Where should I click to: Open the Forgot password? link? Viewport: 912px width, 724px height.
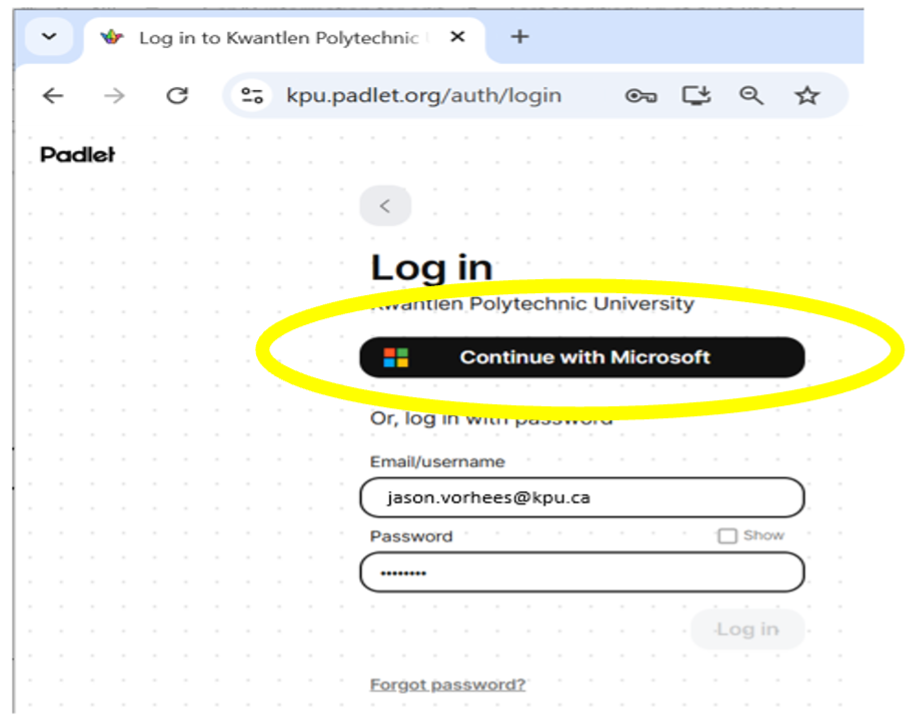[448, 684]
